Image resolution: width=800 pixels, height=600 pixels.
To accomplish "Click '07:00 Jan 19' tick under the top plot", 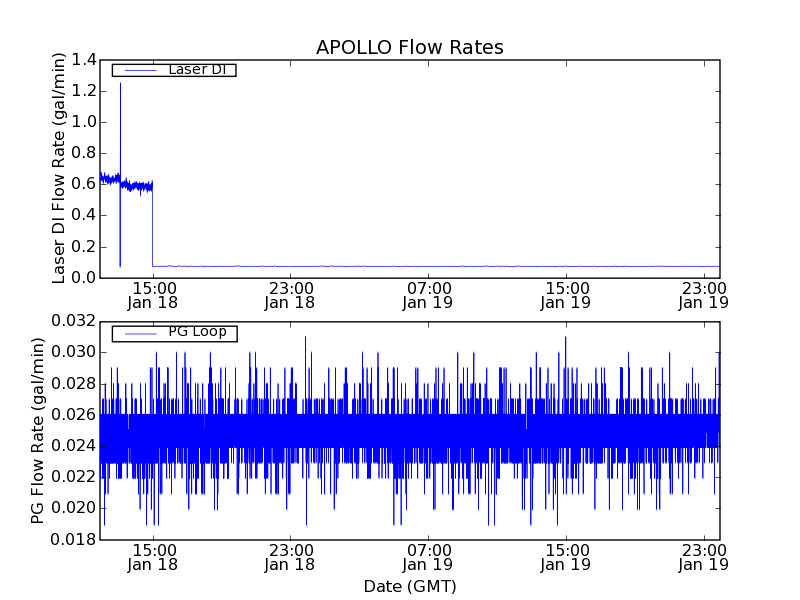I will tap(428, 294).
